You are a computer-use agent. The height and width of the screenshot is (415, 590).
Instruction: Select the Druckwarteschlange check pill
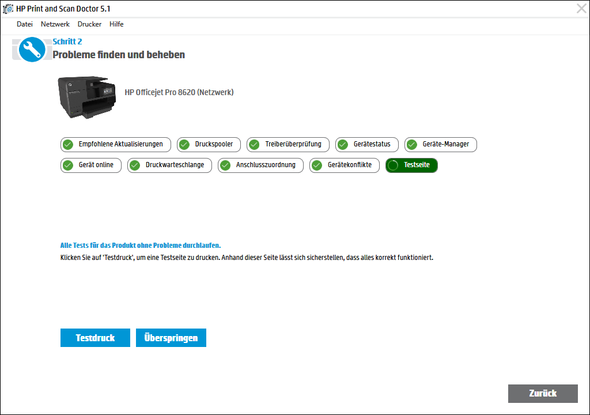coord(169,165)
